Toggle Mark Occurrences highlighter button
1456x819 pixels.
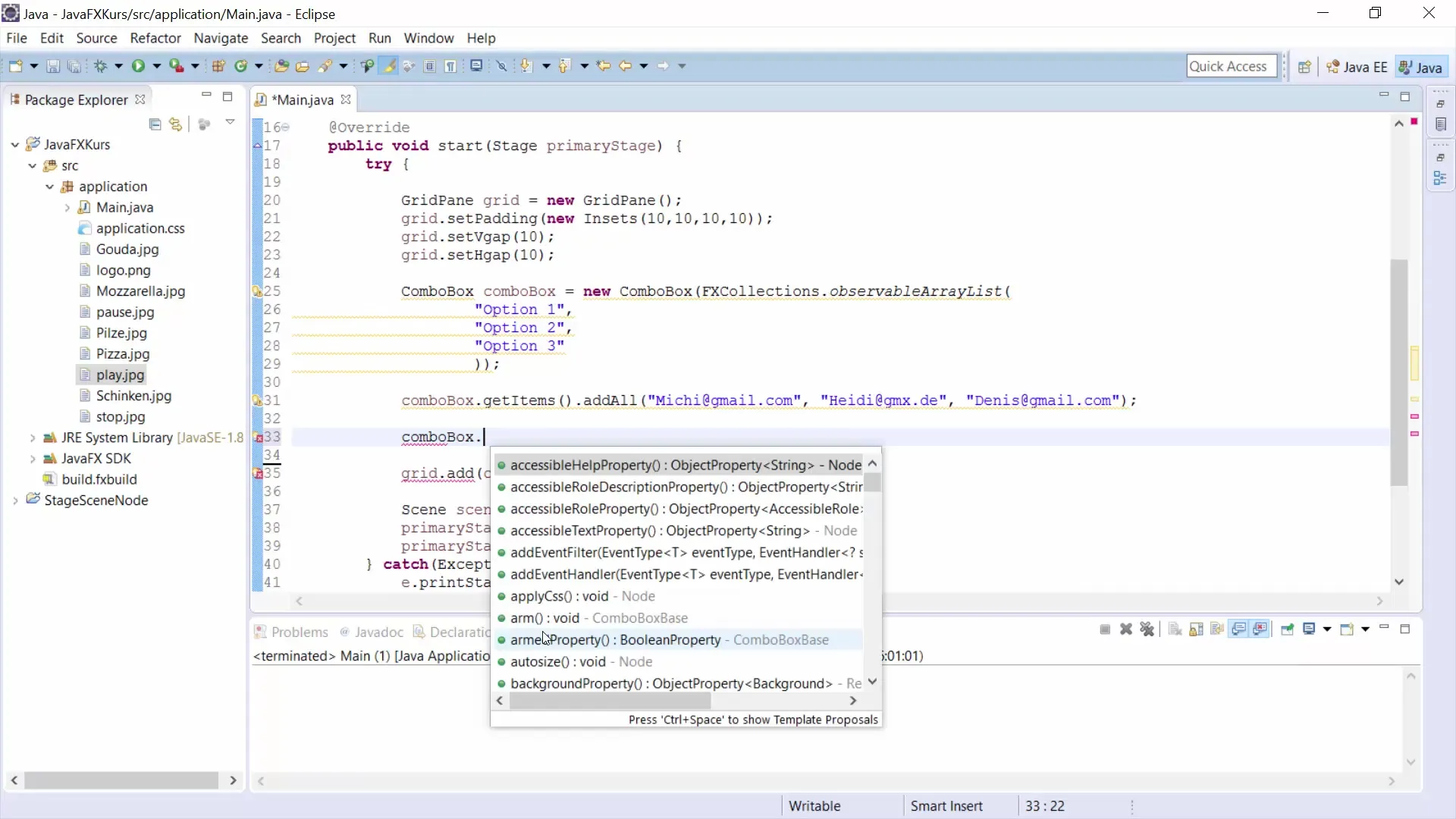389,66
